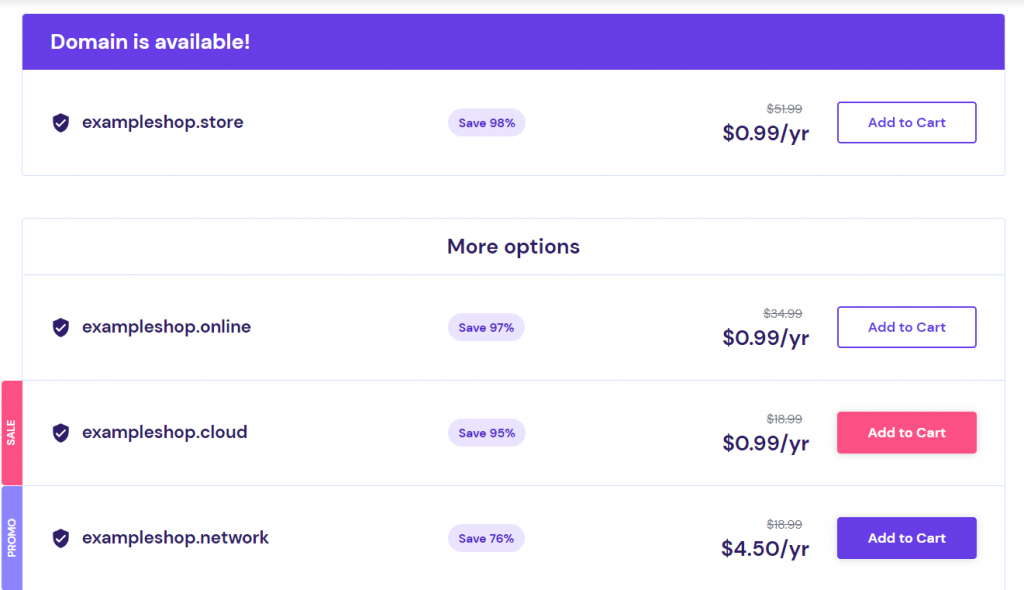Click shield icon beside exampleshop.network
The image size is (1024, 590).
[61, 538]
